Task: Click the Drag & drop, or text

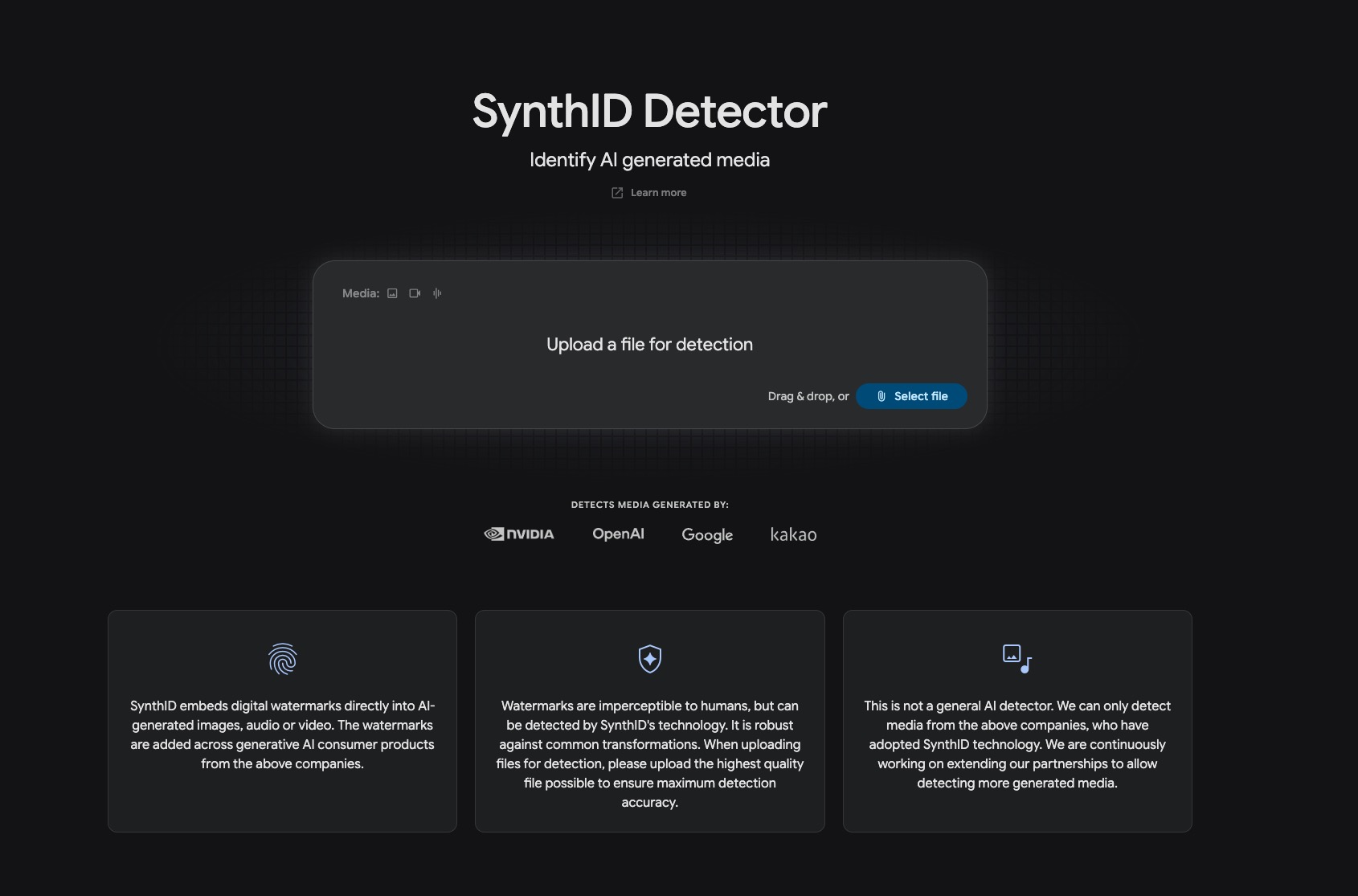Action: pos(808,396)
